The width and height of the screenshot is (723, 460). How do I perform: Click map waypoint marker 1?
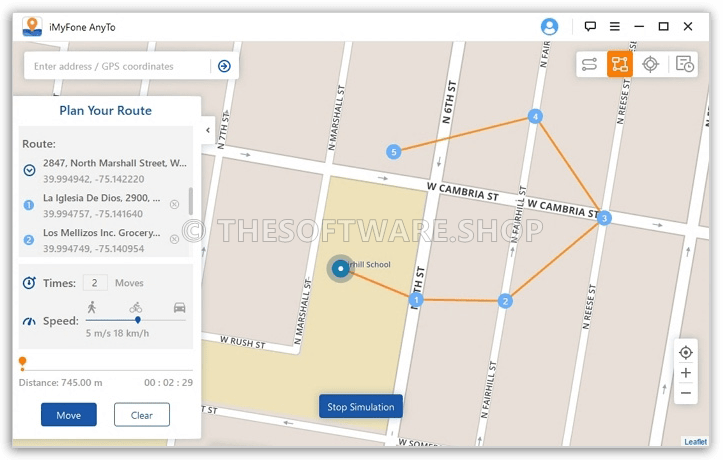click(x=416, y=301)
